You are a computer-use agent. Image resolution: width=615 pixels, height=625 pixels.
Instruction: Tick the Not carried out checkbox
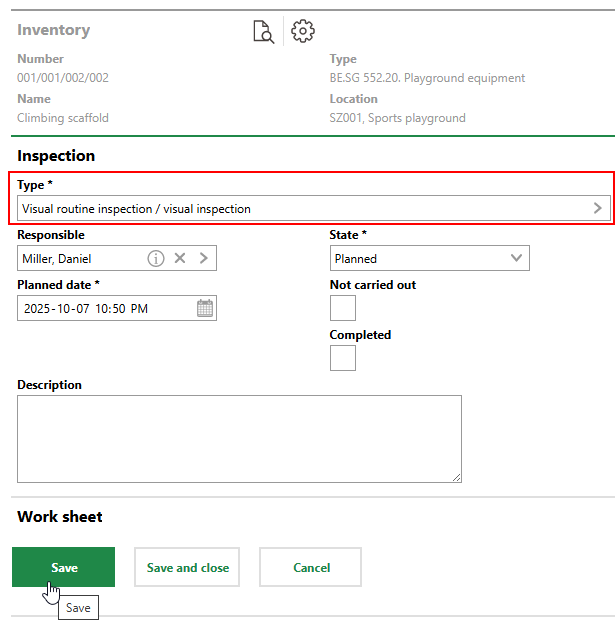[x=343, y=308]
